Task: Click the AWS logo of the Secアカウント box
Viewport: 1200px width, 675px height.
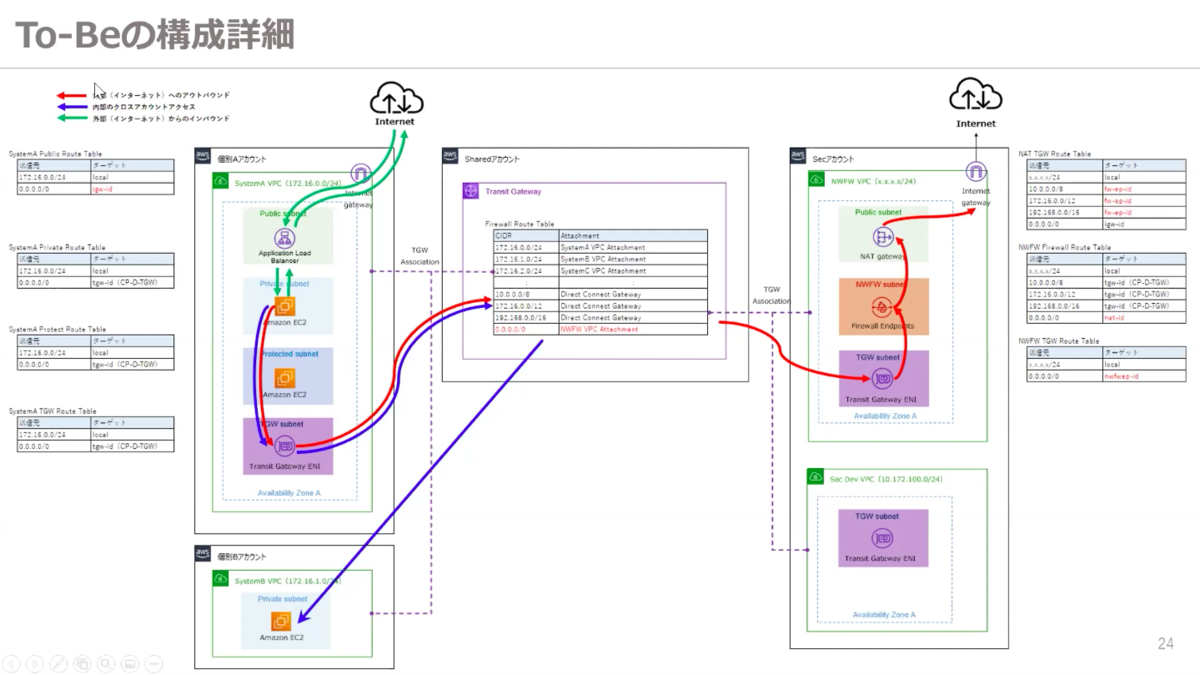Action: point(798,157)
